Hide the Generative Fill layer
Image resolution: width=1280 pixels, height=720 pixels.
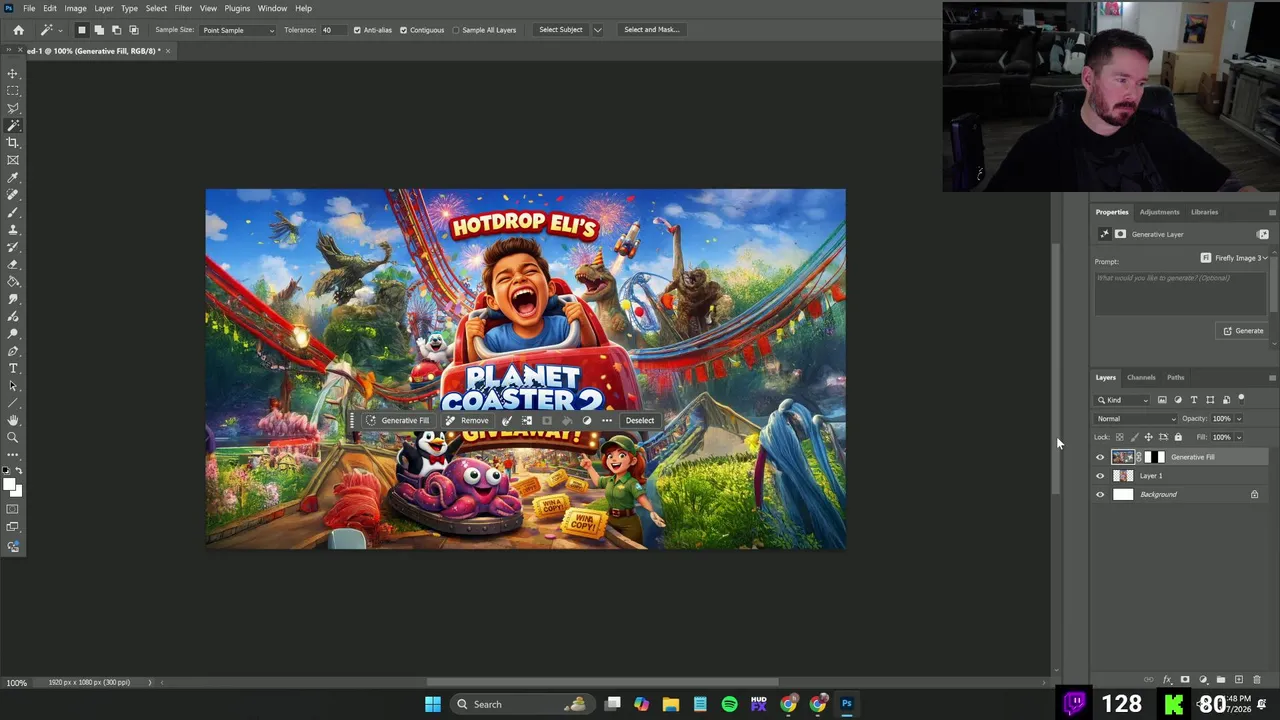pos(1100,457)
